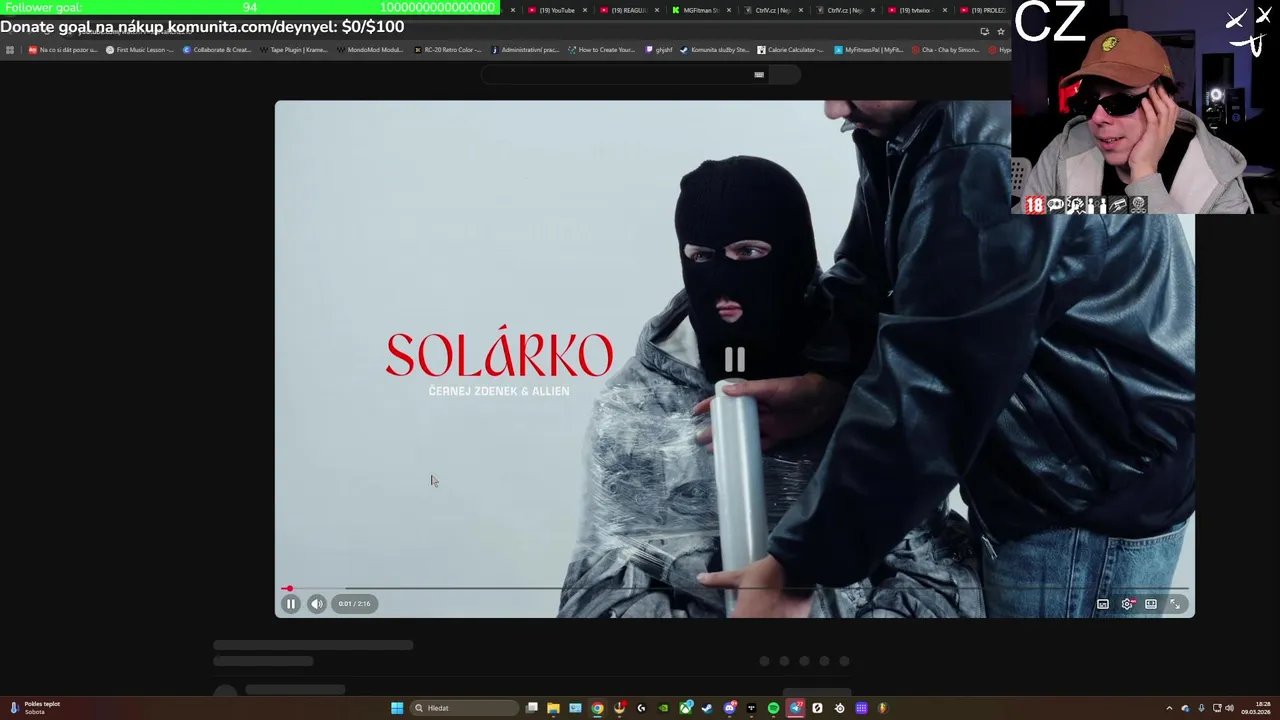
Task: Open Telegram from the taskbar
Action: (795, 708)
